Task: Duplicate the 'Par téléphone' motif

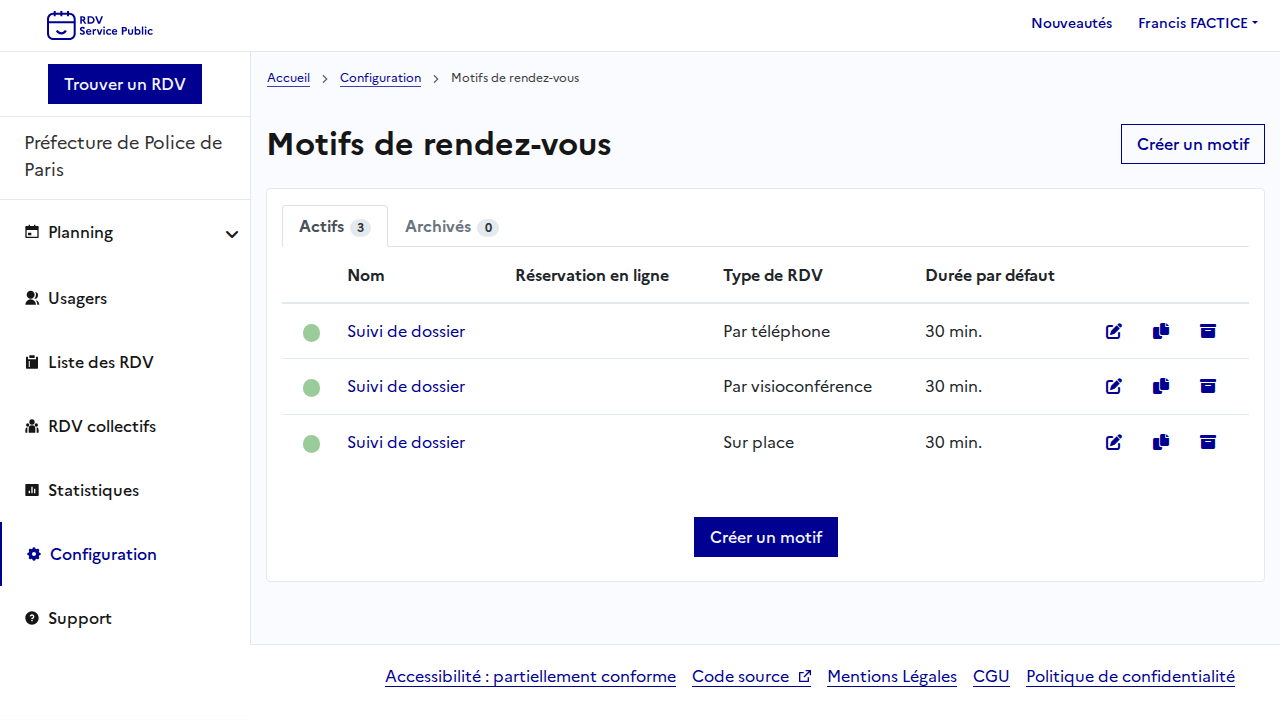Action: coord(1160,331)
